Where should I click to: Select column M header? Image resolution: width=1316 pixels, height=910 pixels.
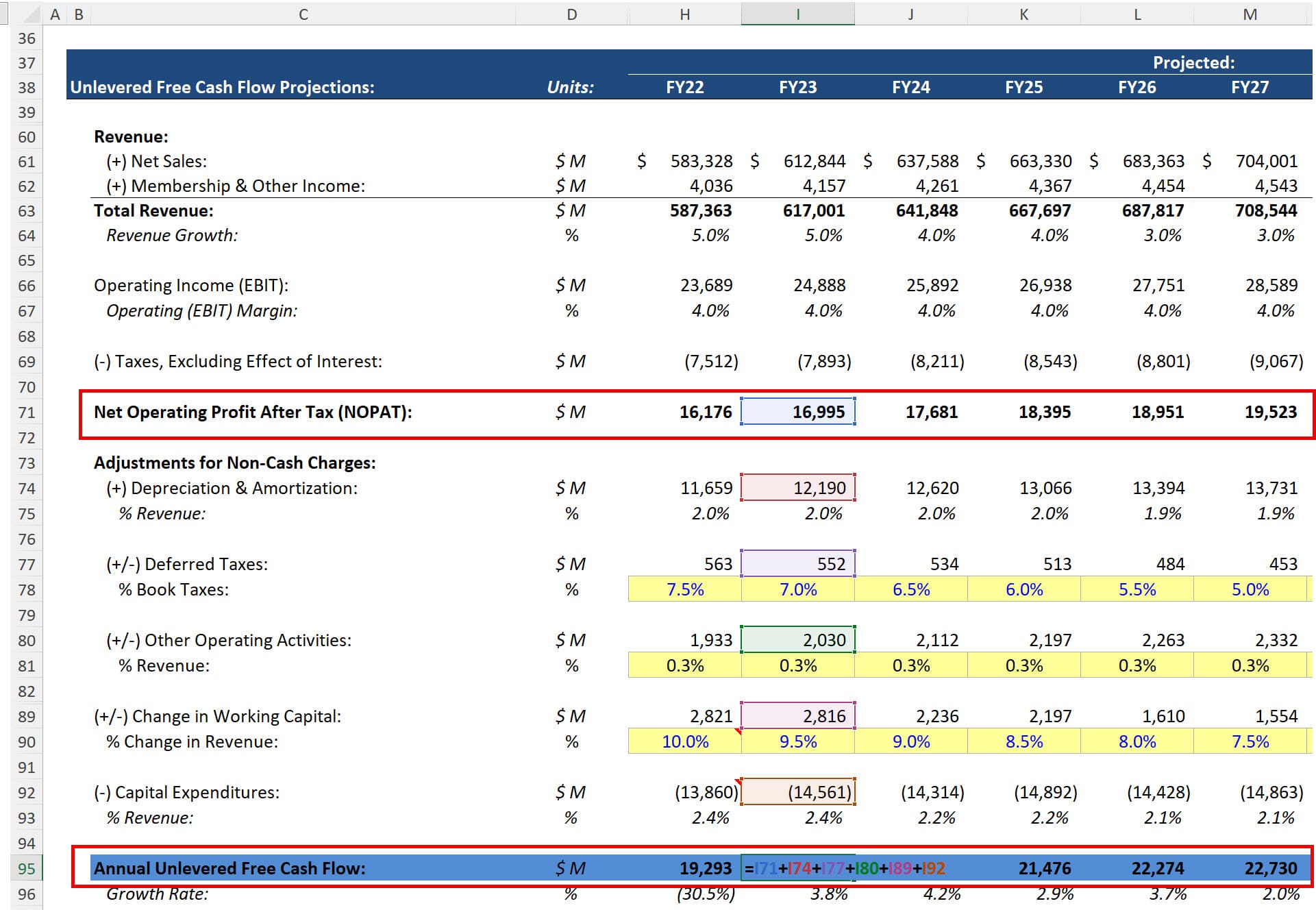(1252, 13)
